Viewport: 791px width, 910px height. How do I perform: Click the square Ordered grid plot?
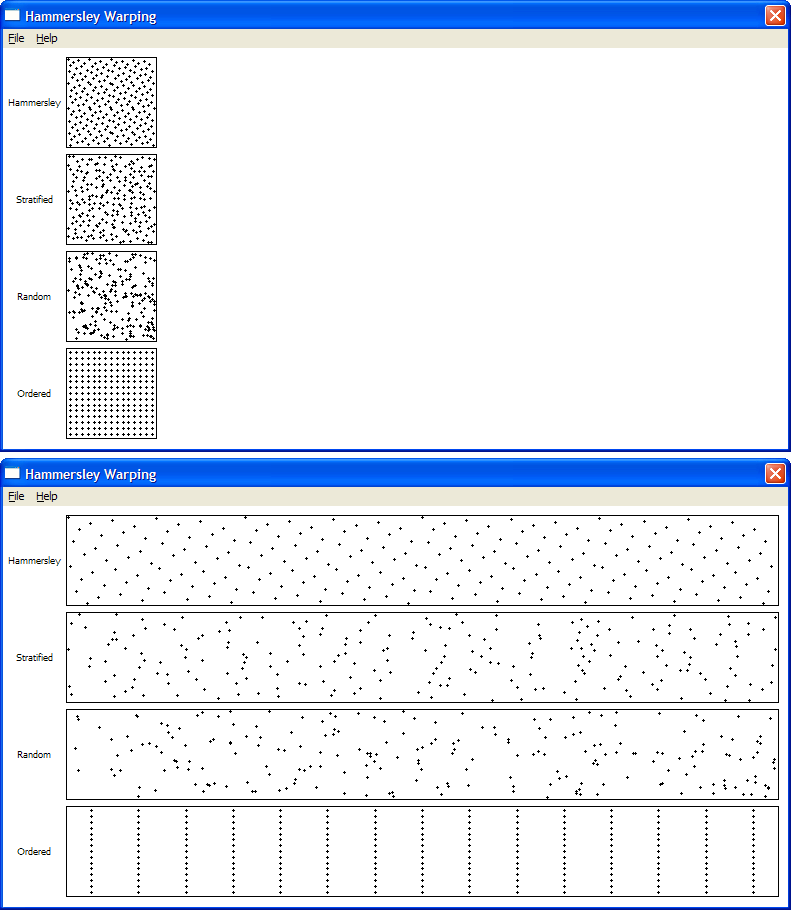(x=111, y=393)
